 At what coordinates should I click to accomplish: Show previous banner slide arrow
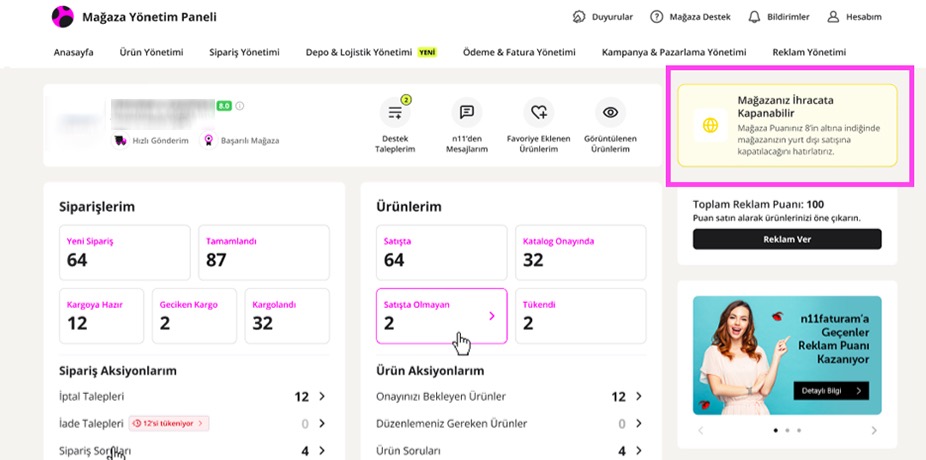pyautogui.click(x=700, y=430)
